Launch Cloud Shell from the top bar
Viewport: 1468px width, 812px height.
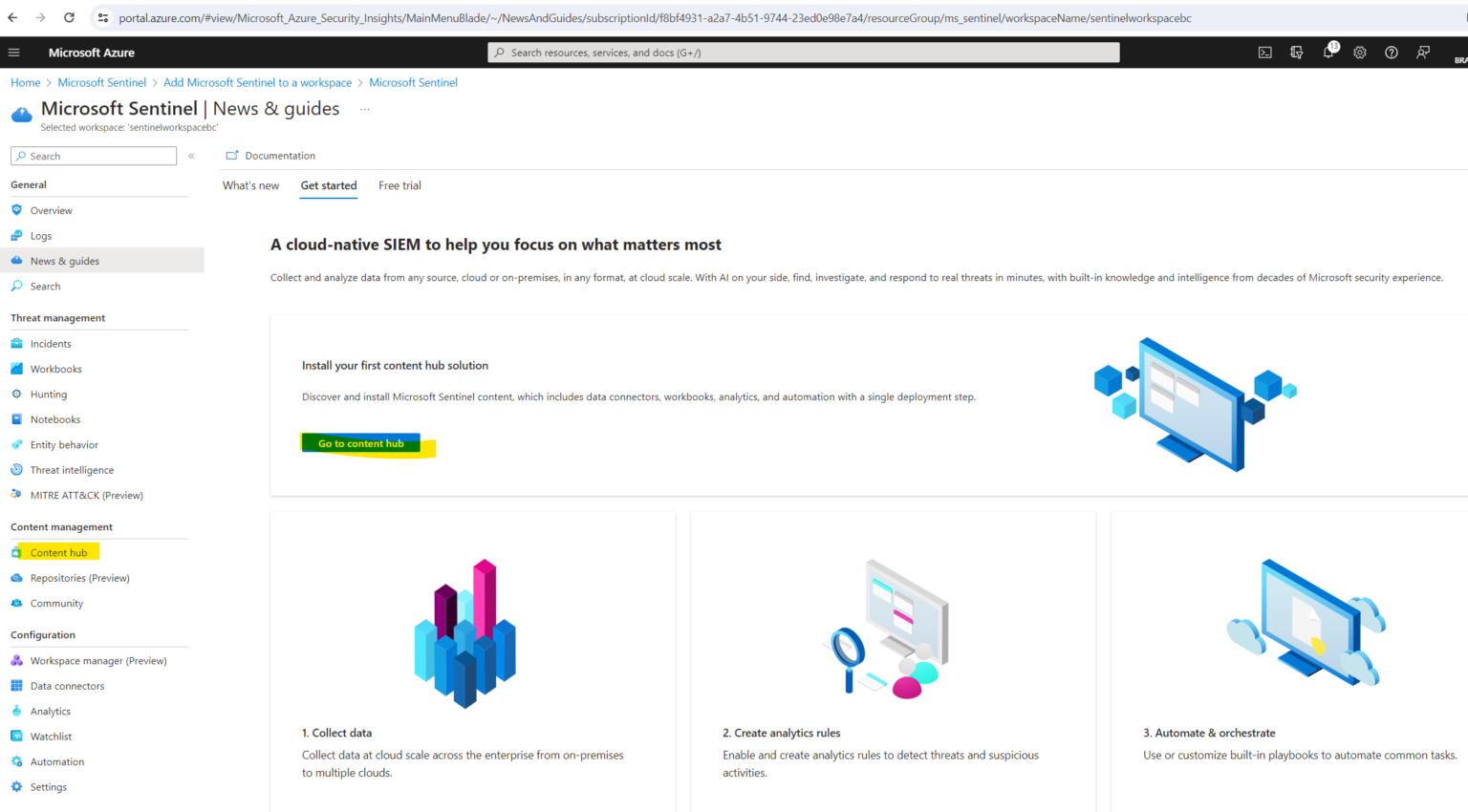[1264, 53]
